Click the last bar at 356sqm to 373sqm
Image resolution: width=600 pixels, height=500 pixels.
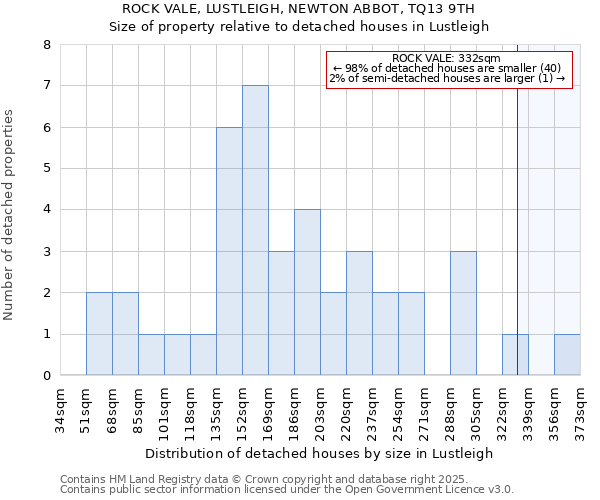[x=567, y=355]
